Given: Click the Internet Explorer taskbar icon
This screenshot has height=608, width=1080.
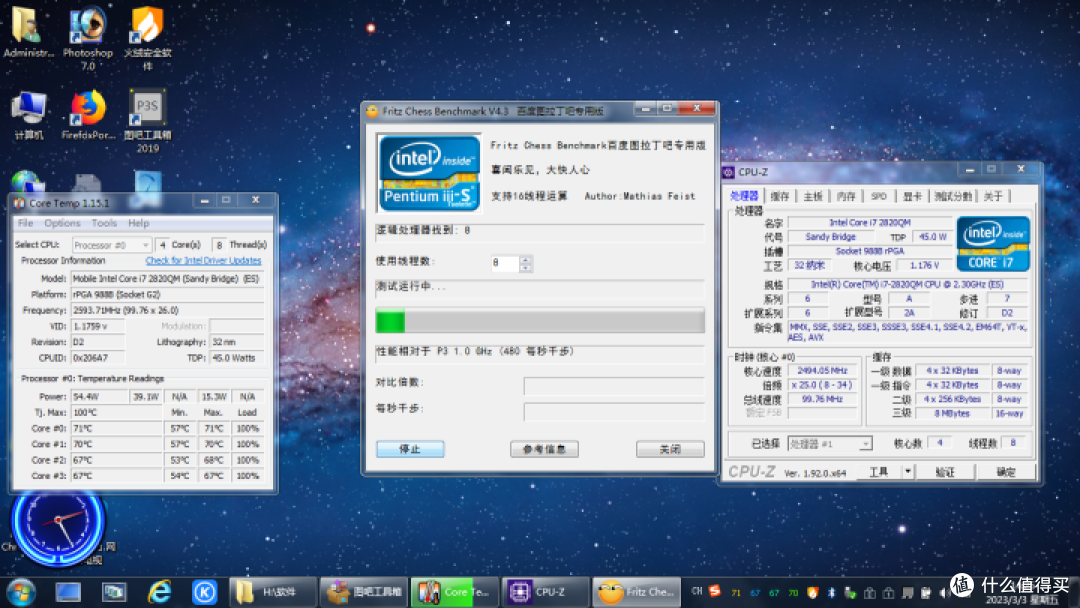Looking at the screenshot, I should coord(159,592).
